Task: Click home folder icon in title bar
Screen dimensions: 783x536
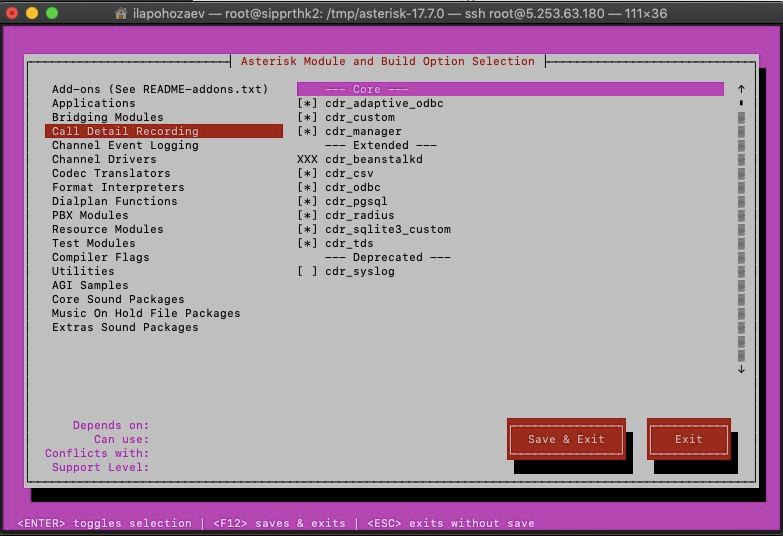Action: point(121,13)
